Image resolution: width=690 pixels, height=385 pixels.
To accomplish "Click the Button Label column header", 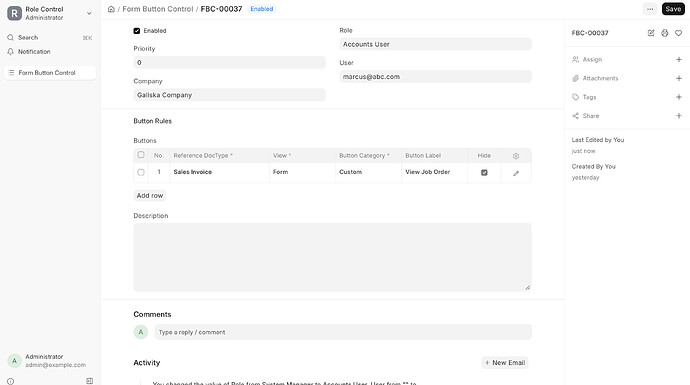I will [x=434, y=155].
